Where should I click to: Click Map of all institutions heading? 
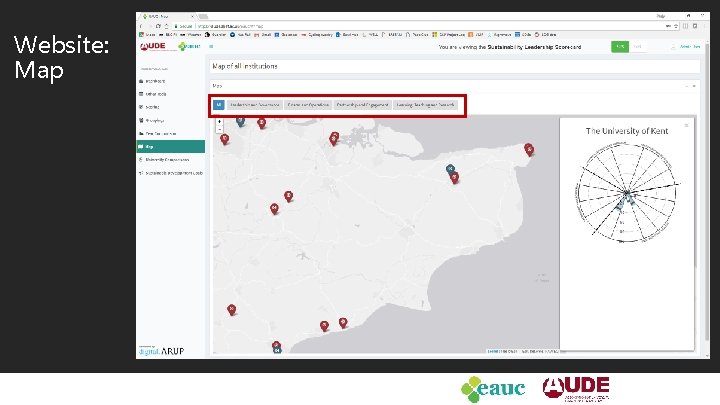(245, 66)
